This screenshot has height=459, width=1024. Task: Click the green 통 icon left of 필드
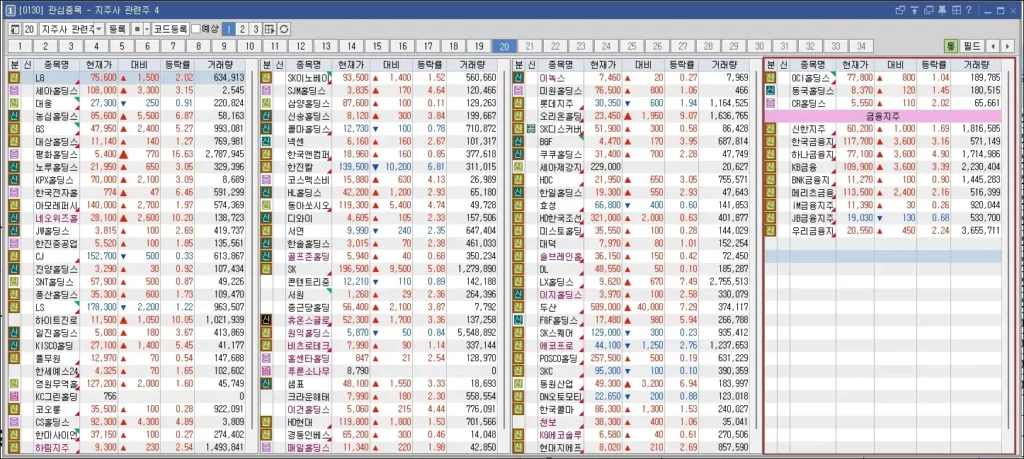pyautogui.click(x=950, y=46)
